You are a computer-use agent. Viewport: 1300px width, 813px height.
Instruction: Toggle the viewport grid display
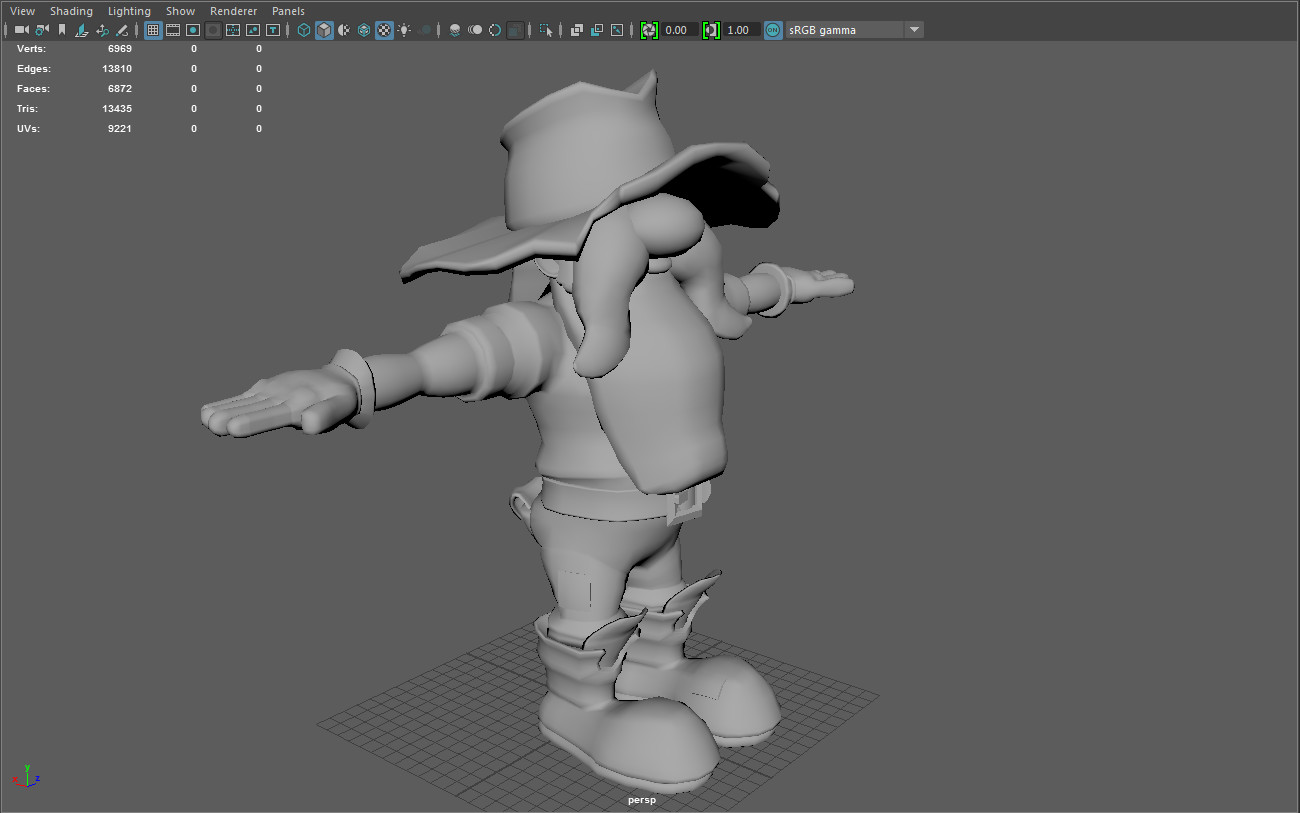pyautogui.click(x=153, y=30)
